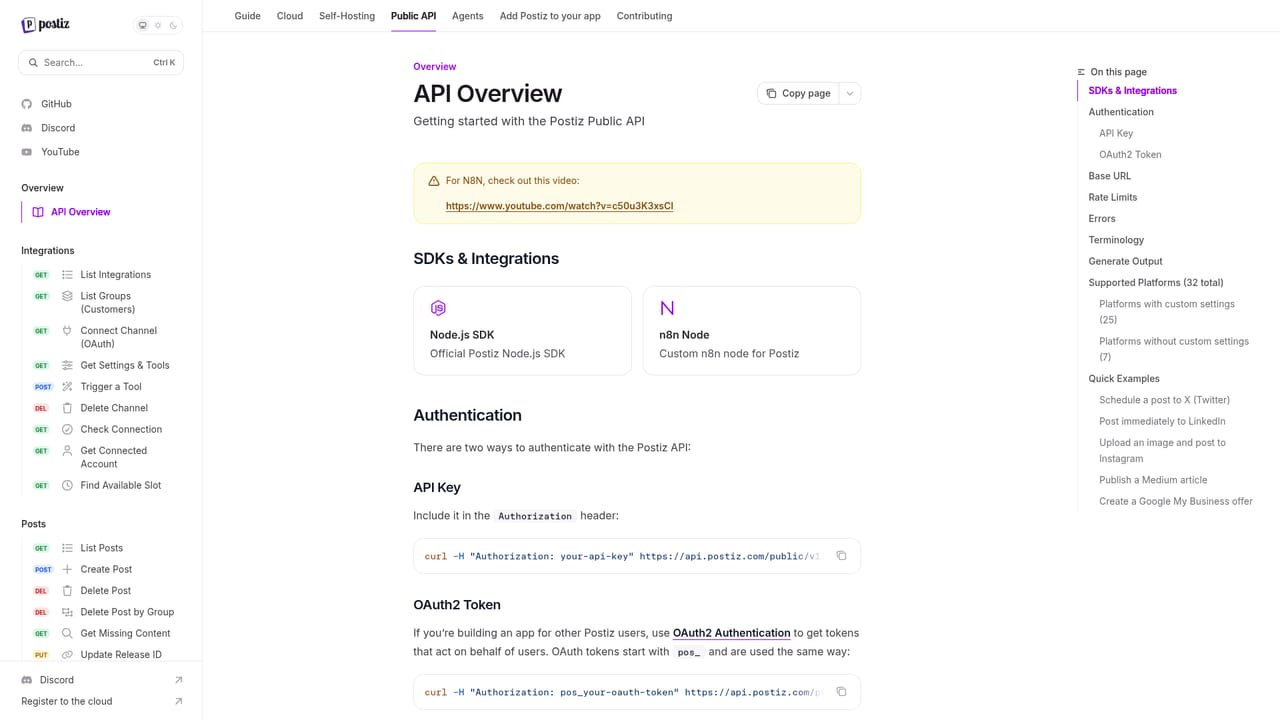Click the Connect Channel plug icon
This screenshot has height=720, width=1280.
(x=67, y=331)
